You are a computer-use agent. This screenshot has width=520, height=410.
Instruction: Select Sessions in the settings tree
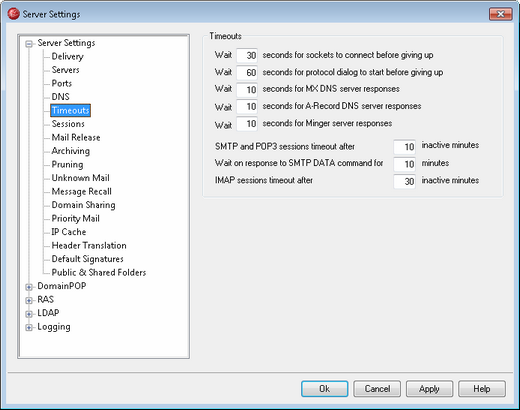pyautogui.click(x=68, y=124)
